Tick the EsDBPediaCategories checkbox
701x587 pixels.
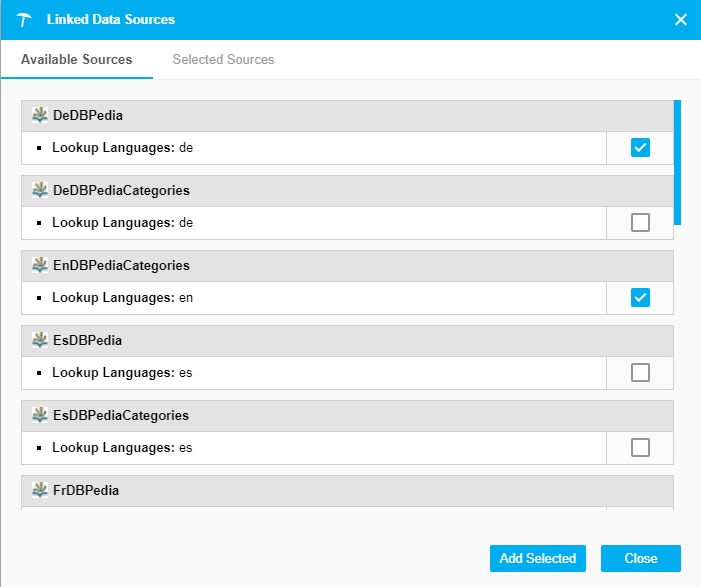click(640, 447)
